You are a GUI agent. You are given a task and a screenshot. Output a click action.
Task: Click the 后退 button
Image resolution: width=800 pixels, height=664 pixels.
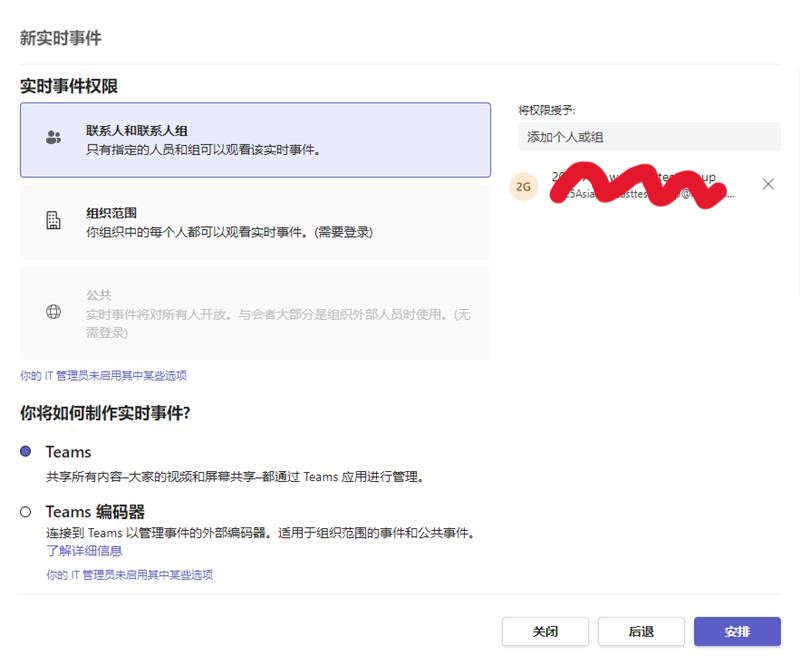641,631
